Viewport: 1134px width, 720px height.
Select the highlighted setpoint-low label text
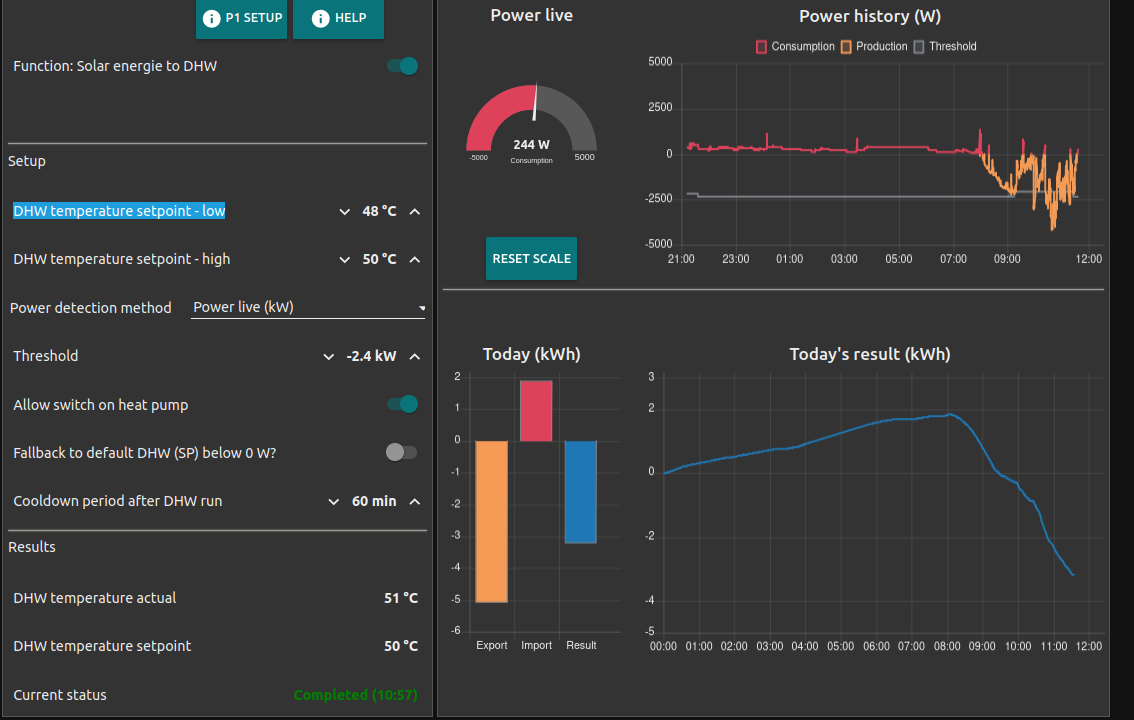pyautogui.click(x=119, y=211)
